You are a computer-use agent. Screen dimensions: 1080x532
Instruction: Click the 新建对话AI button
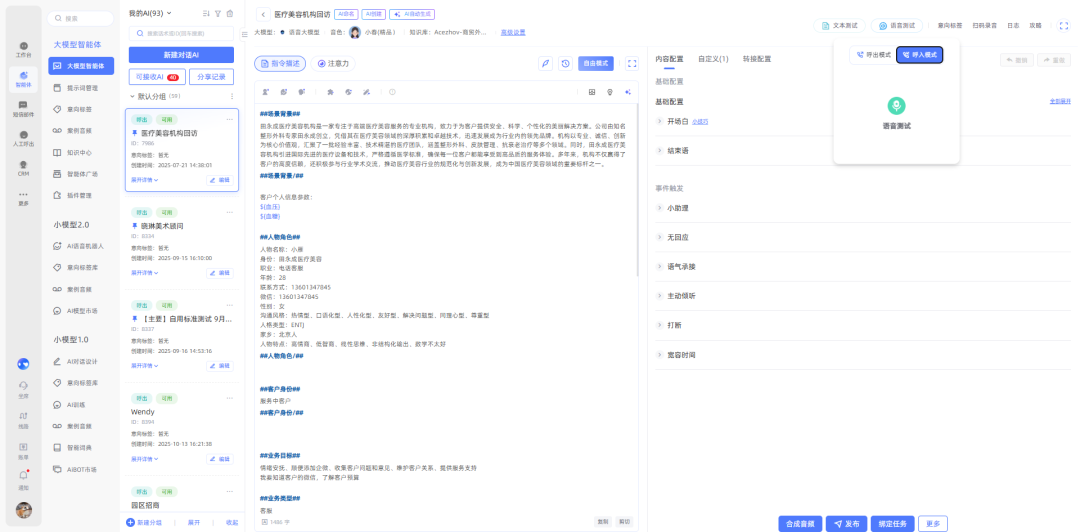(181, 55)
